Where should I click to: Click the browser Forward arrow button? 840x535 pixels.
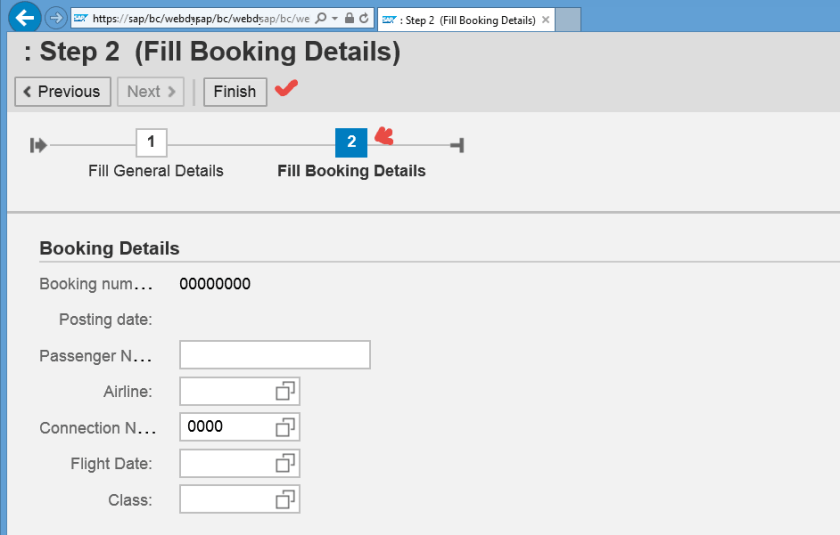click(56, 18)
